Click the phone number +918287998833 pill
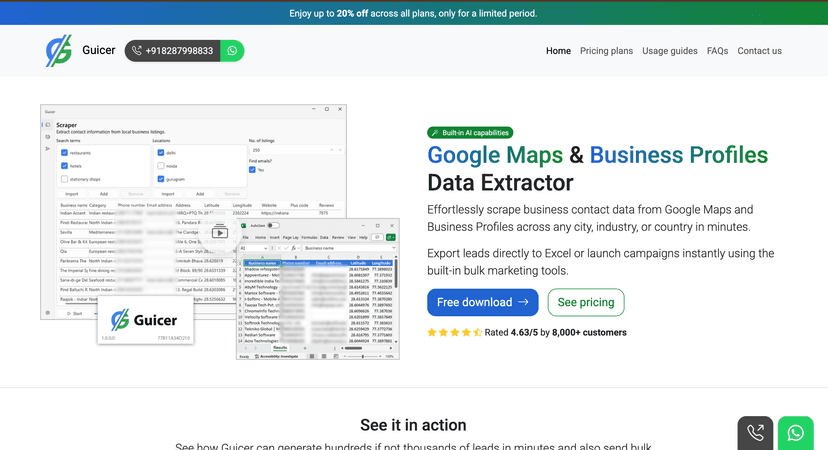This screenshot has height=450, width=828. pos(172,51)
